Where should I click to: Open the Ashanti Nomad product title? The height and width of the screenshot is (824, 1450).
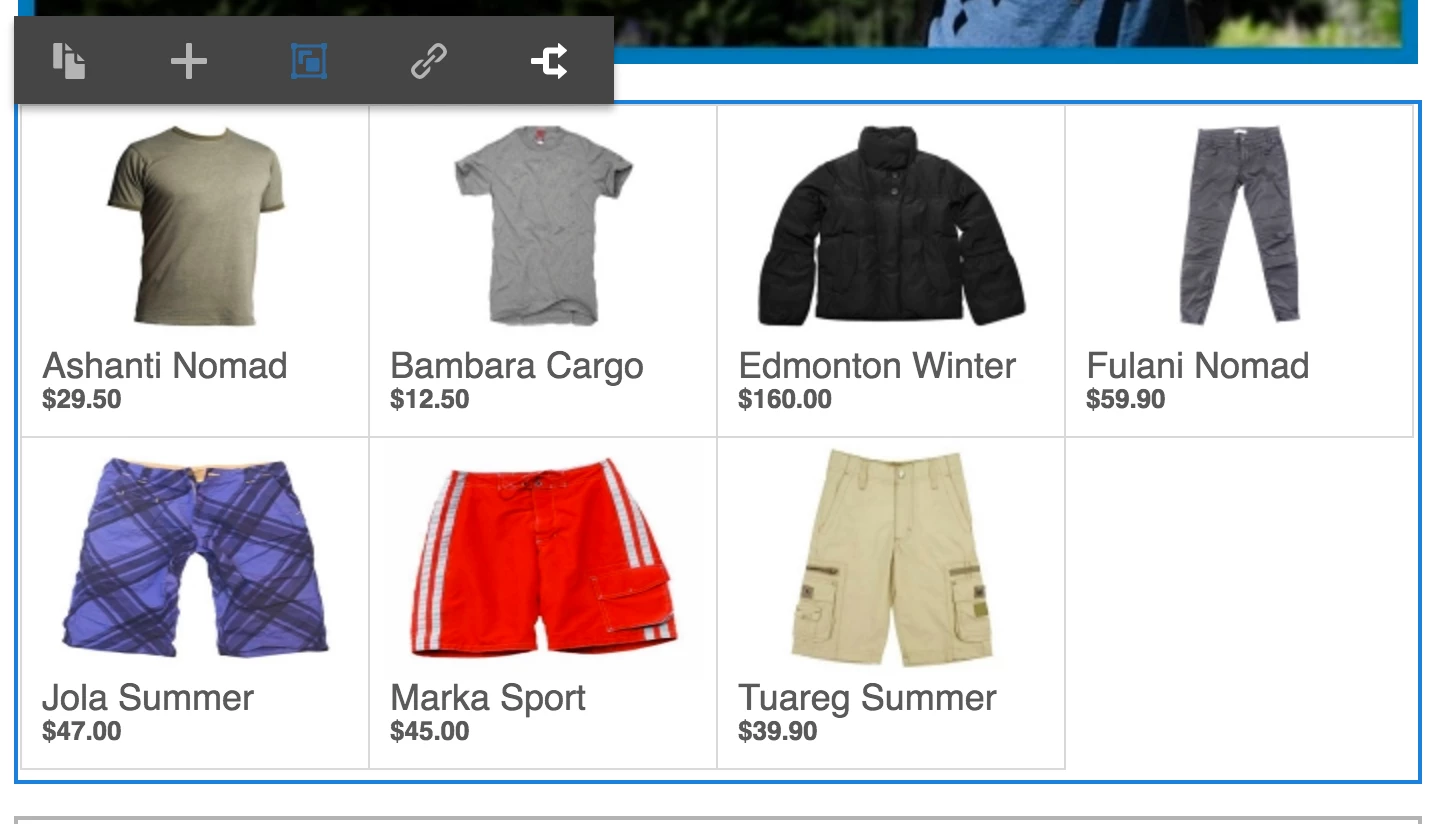pos(165,365)
